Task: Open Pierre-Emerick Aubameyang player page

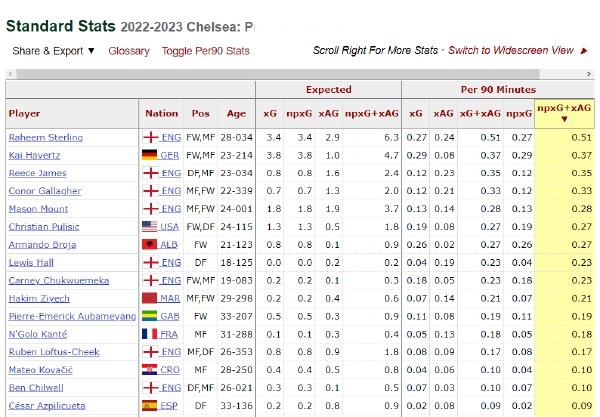Action: click(72, 316)
